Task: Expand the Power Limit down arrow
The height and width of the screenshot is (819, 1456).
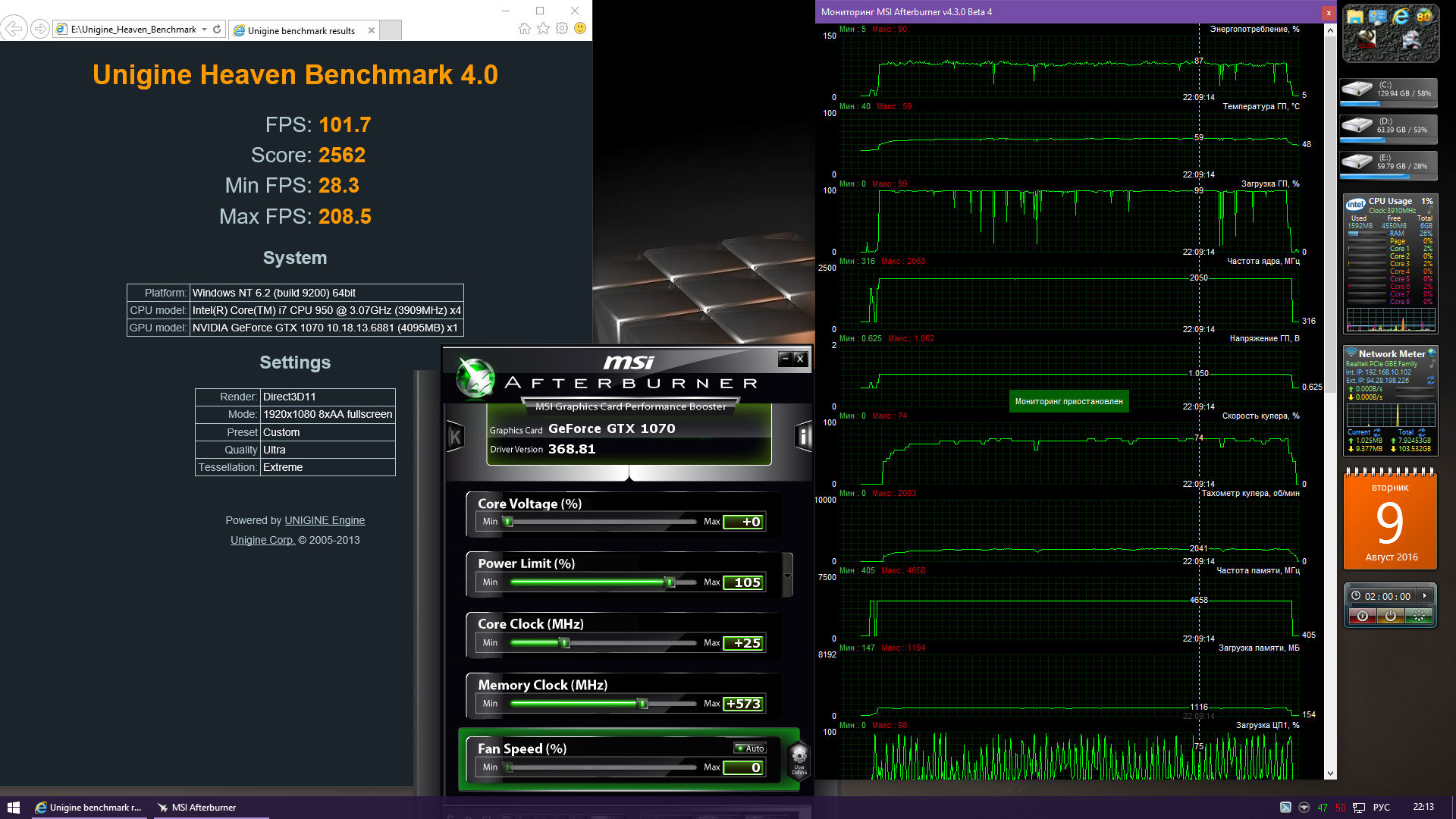Action: point(788,576)
